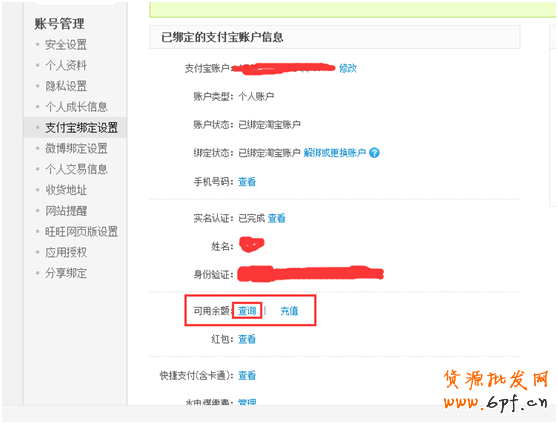Select 应用授权 in sidebar

(x=66, y=252)
